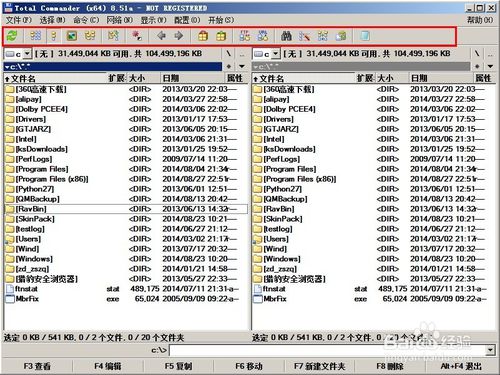Click the left panel root directory \ button
This screenshot has height=375, width=500.
pyautogui.click(x=229, y=53)
